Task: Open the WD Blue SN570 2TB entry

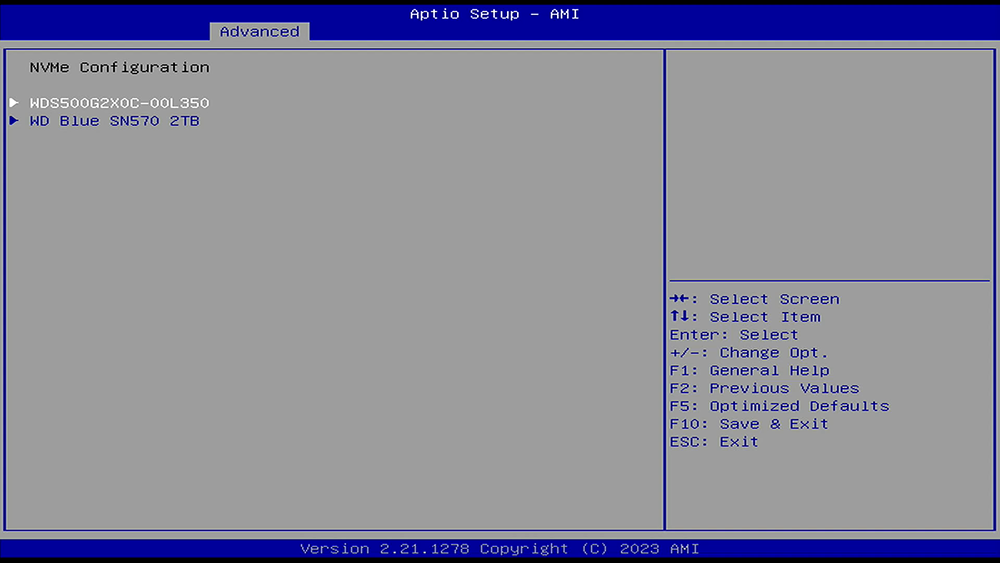Action: point(115,121)
